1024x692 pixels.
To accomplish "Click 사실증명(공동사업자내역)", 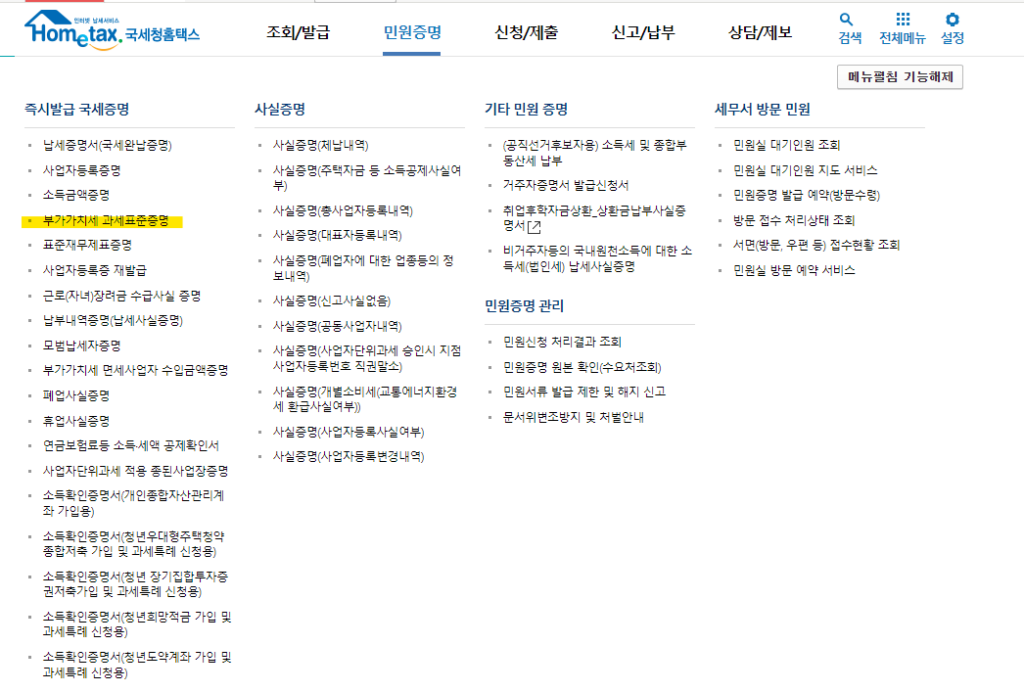I will pos(338,326).
